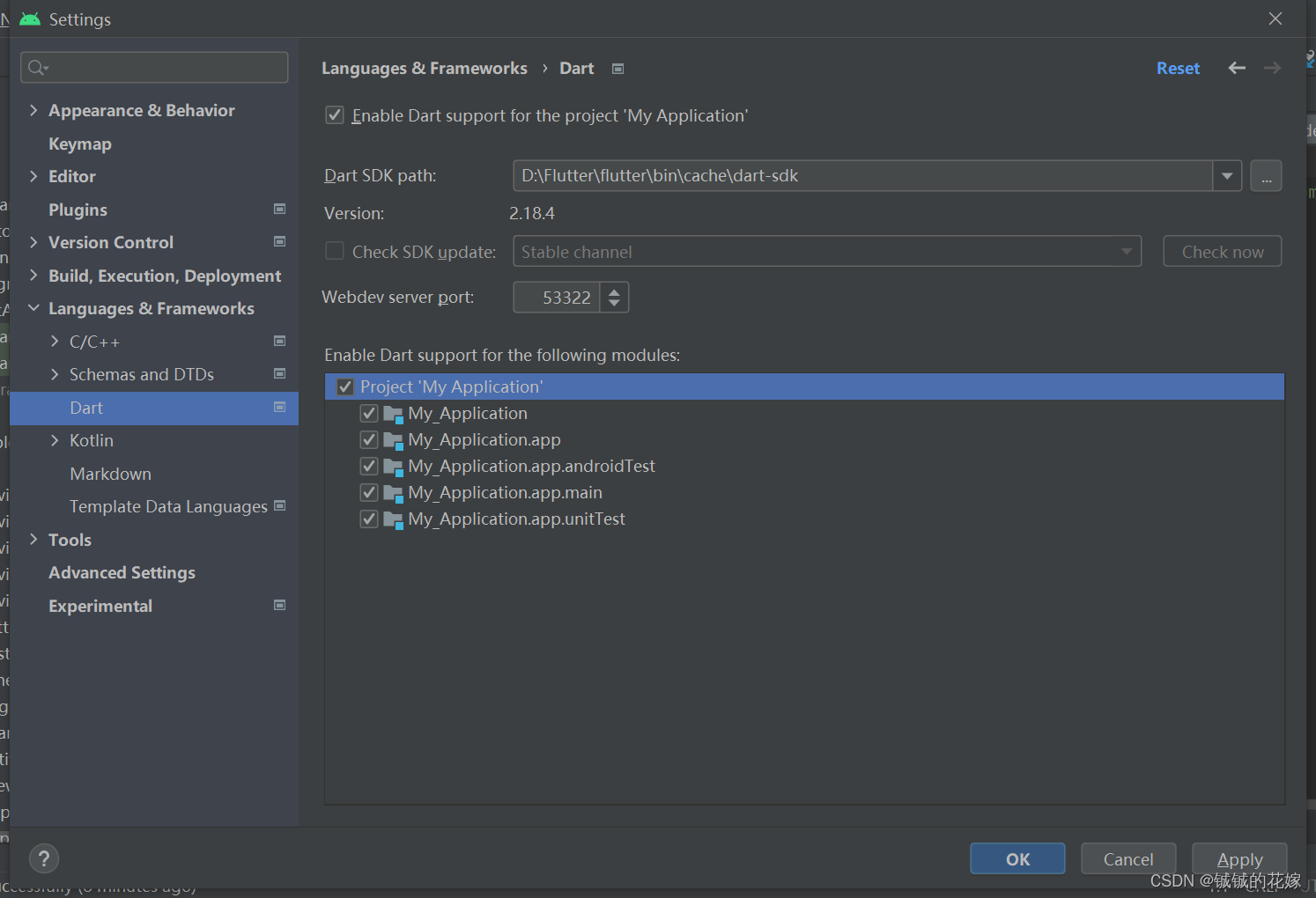
Task: Expand the C/C++ subsection
Action: (x=55, y=341)
